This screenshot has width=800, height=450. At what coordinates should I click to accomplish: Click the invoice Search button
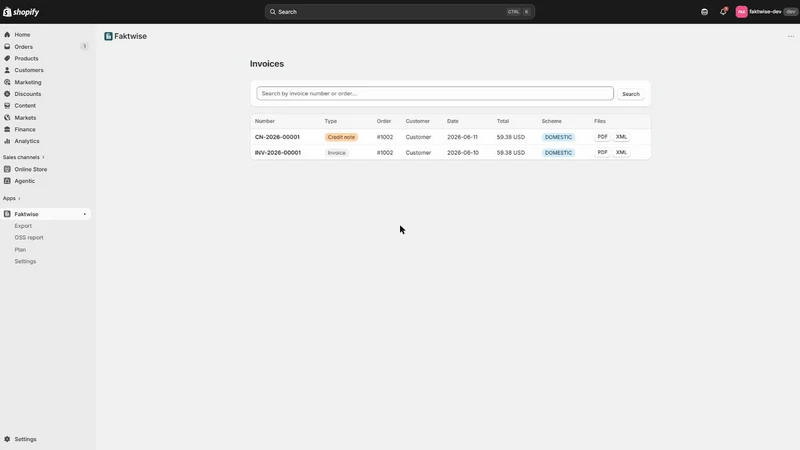631,94
